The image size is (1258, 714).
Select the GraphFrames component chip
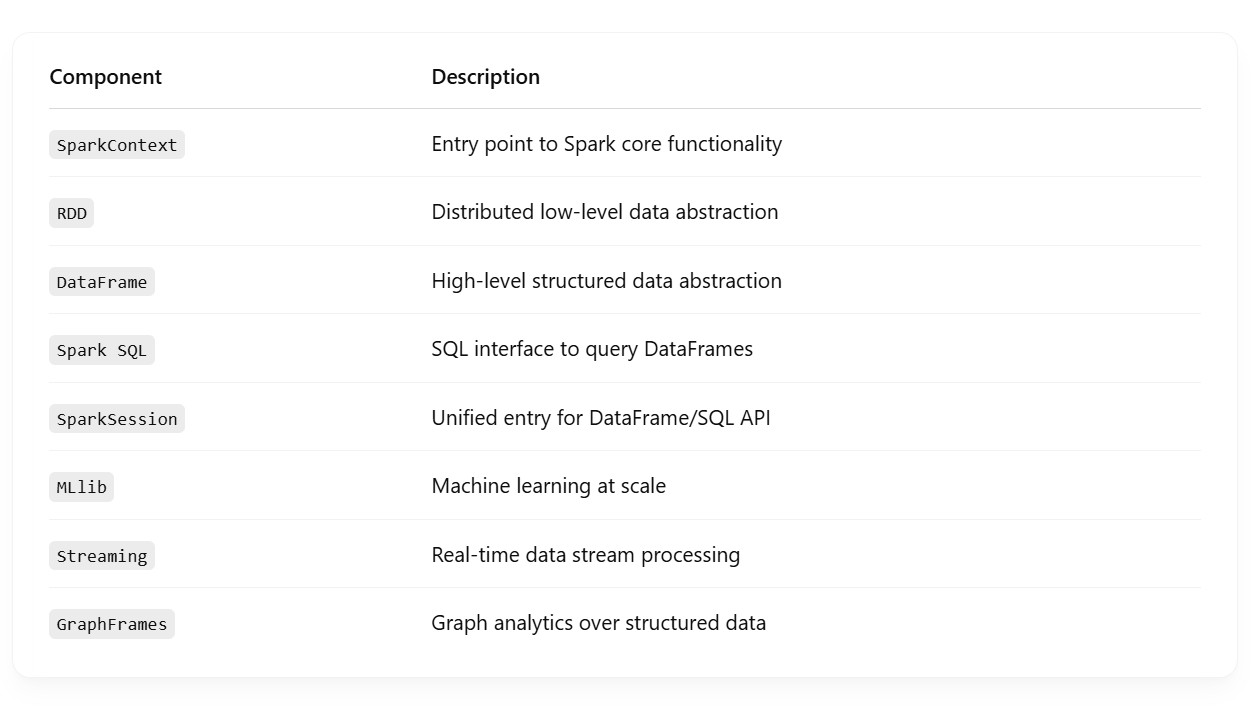coord(111,624)
